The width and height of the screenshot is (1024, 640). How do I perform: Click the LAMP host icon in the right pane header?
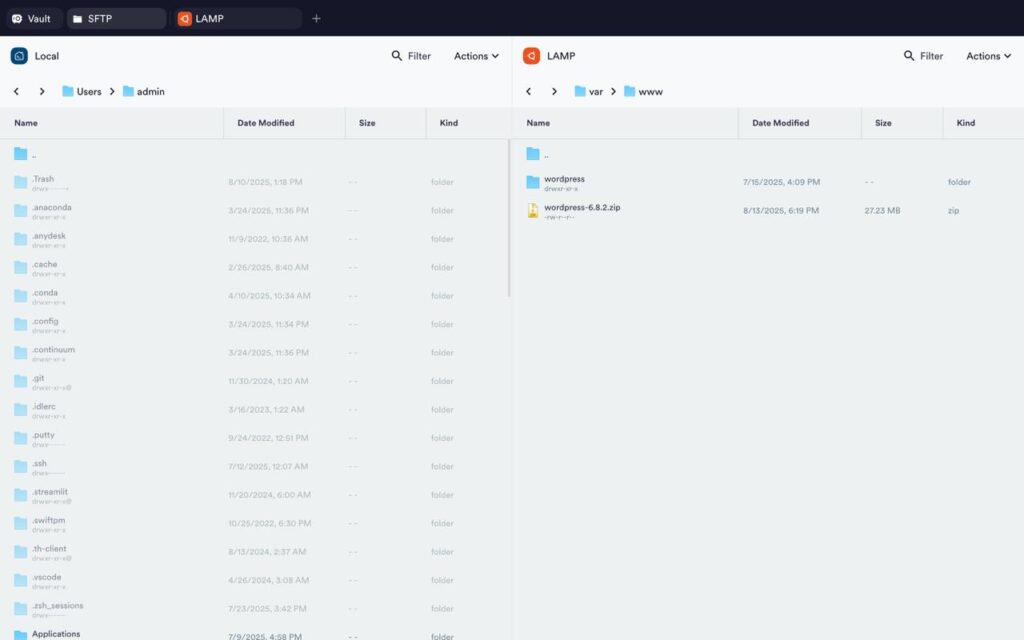click(x=532, y=56)
